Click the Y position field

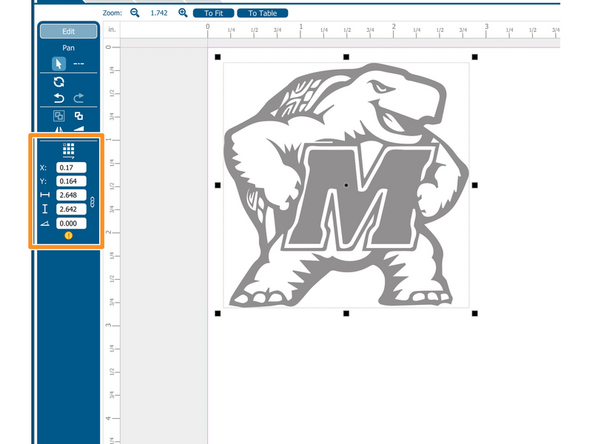coord(71,181)
